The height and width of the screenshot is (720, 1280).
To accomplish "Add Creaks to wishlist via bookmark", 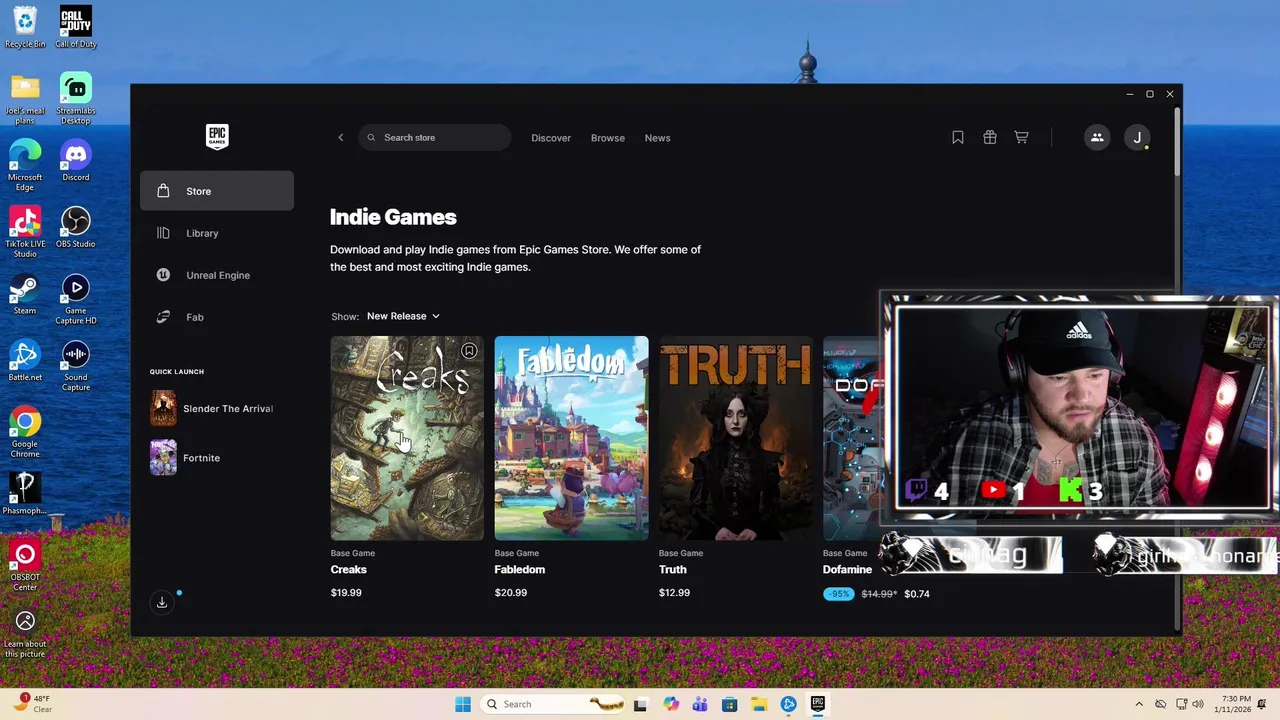I will (469, 351).
